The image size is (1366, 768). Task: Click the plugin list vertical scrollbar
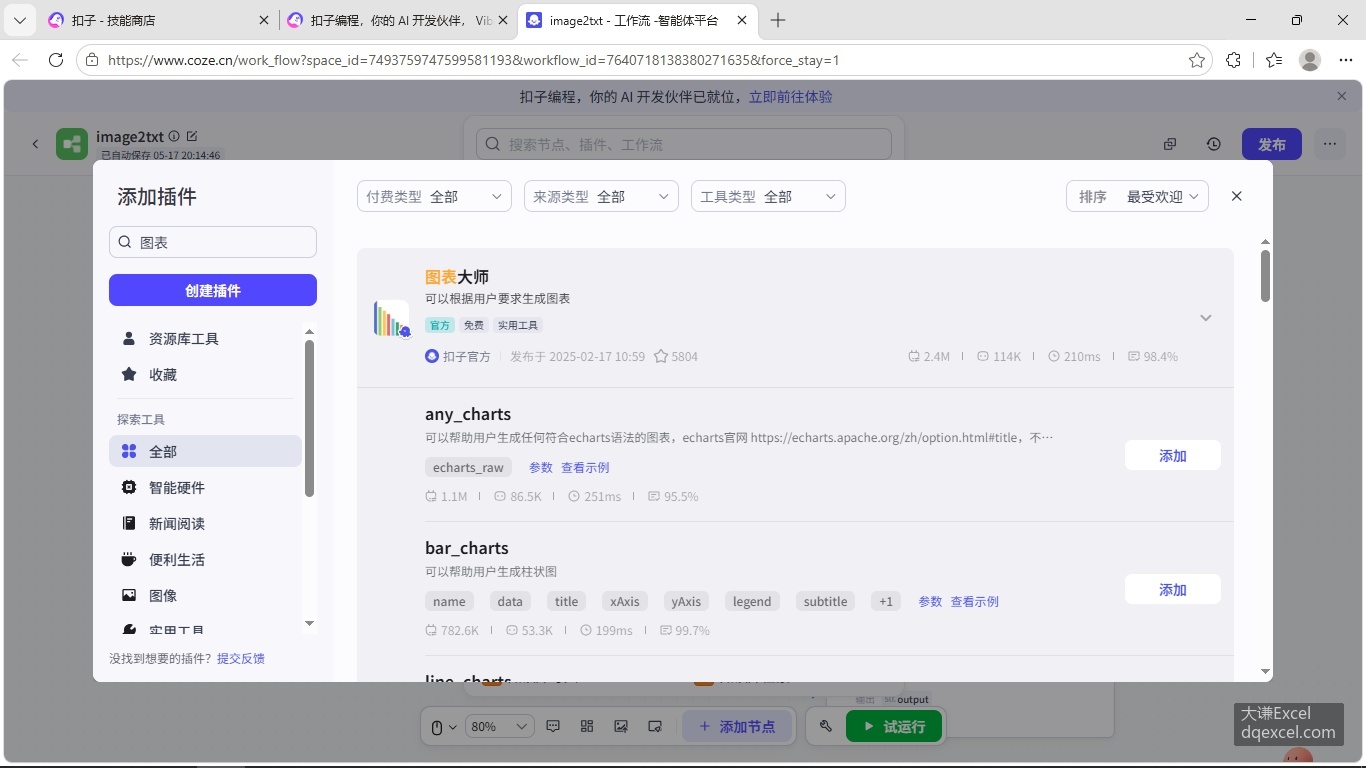(1265, 275)
